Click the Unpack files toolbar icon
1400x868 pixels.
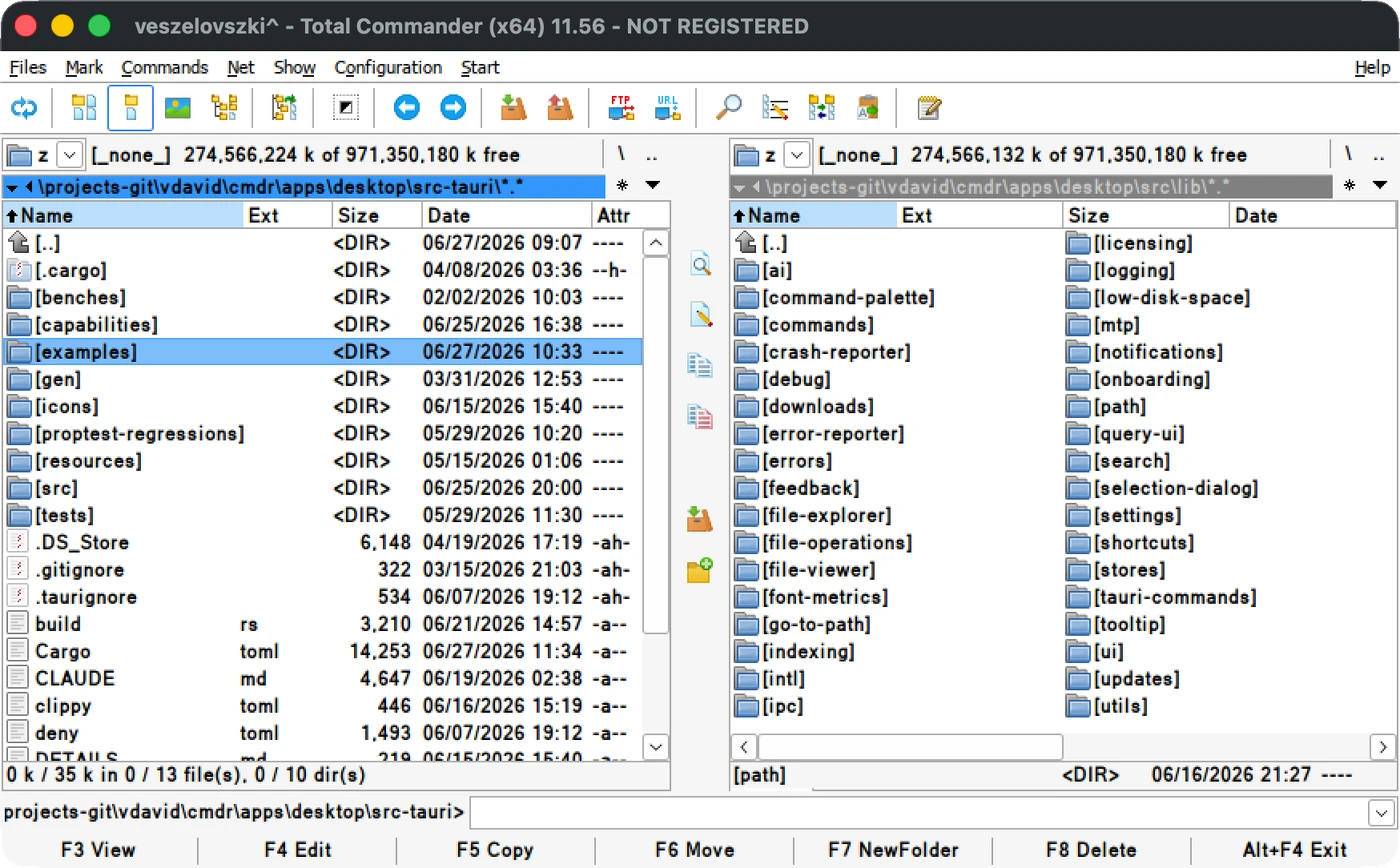coord(560,108)
